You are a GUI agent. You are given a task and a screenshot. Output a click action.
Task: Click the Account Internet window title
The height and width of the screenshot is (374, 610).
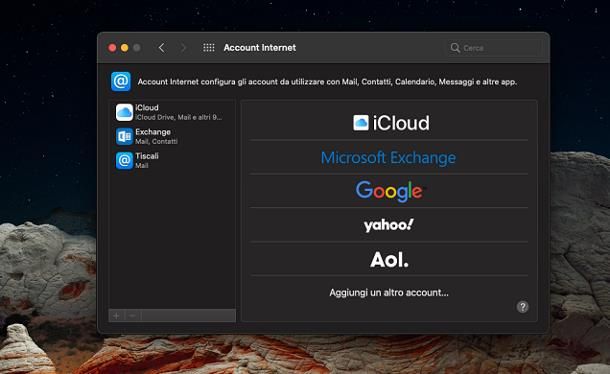259,47
